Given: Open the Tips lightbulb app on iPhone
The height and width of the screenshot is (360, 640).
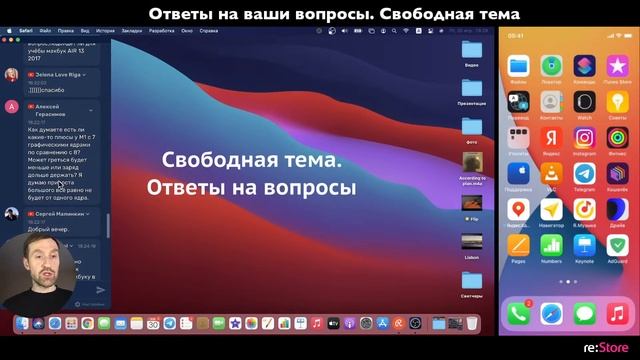Looking at the screenshot, I should (x=618, y=102).
